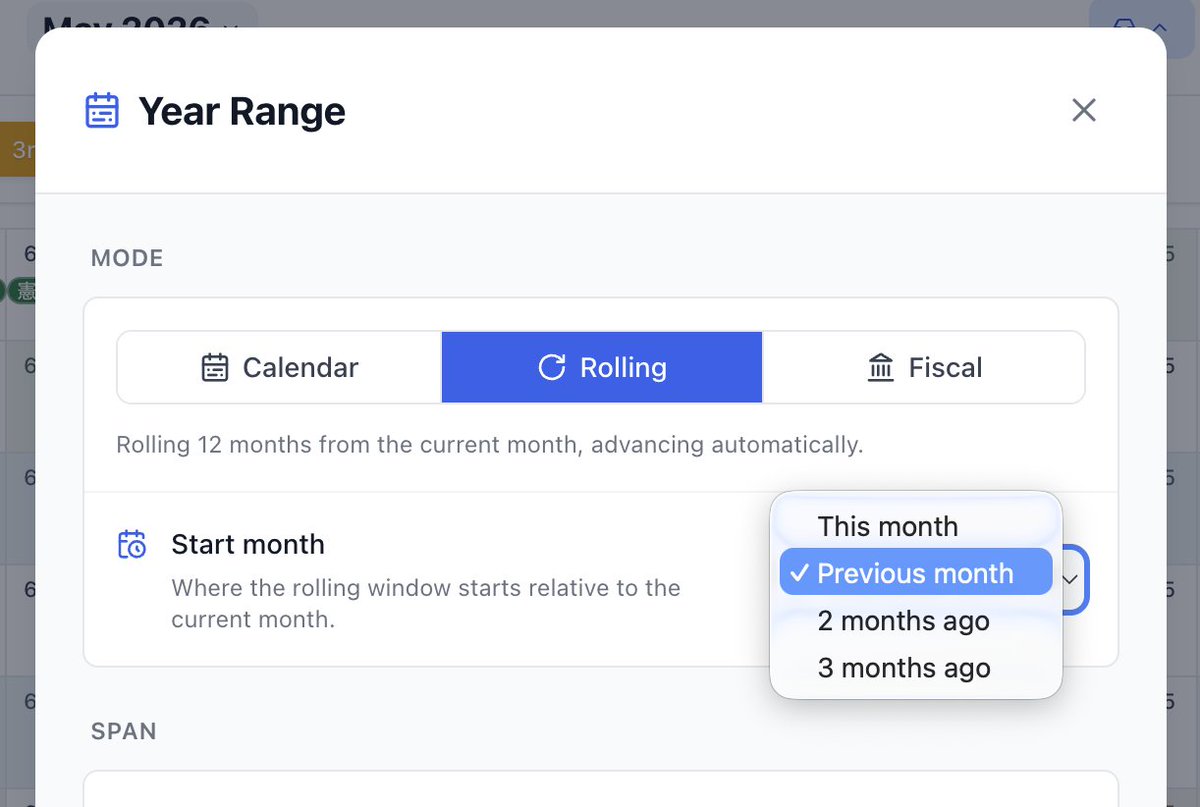Click the Start month dropdown chevron
The width and height of the screenshot is (1200, 807).
click(x=1070, y=579)
